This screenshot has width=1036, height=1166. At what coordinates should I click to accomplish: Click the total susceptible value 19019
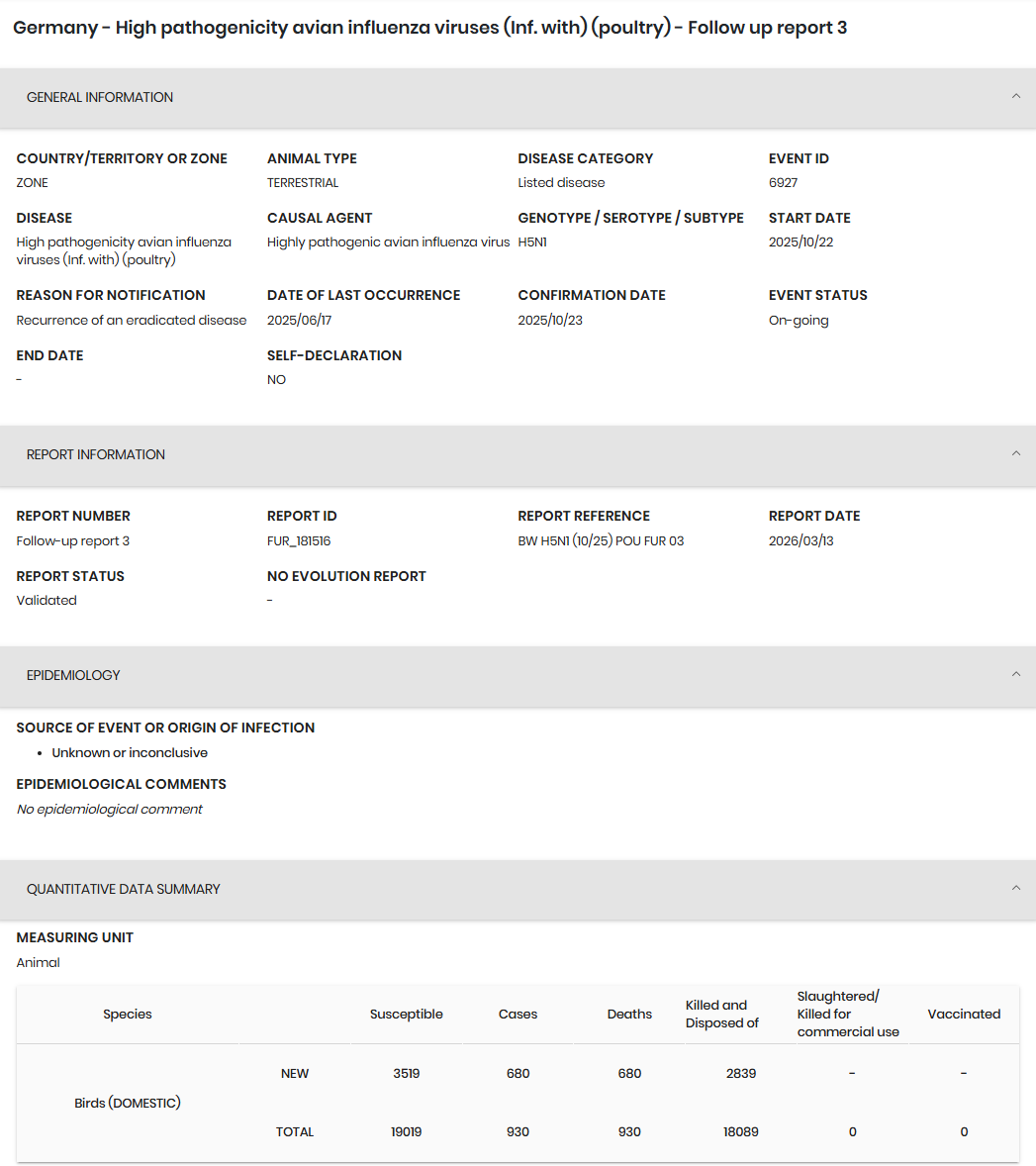(x=407, y=1131)
